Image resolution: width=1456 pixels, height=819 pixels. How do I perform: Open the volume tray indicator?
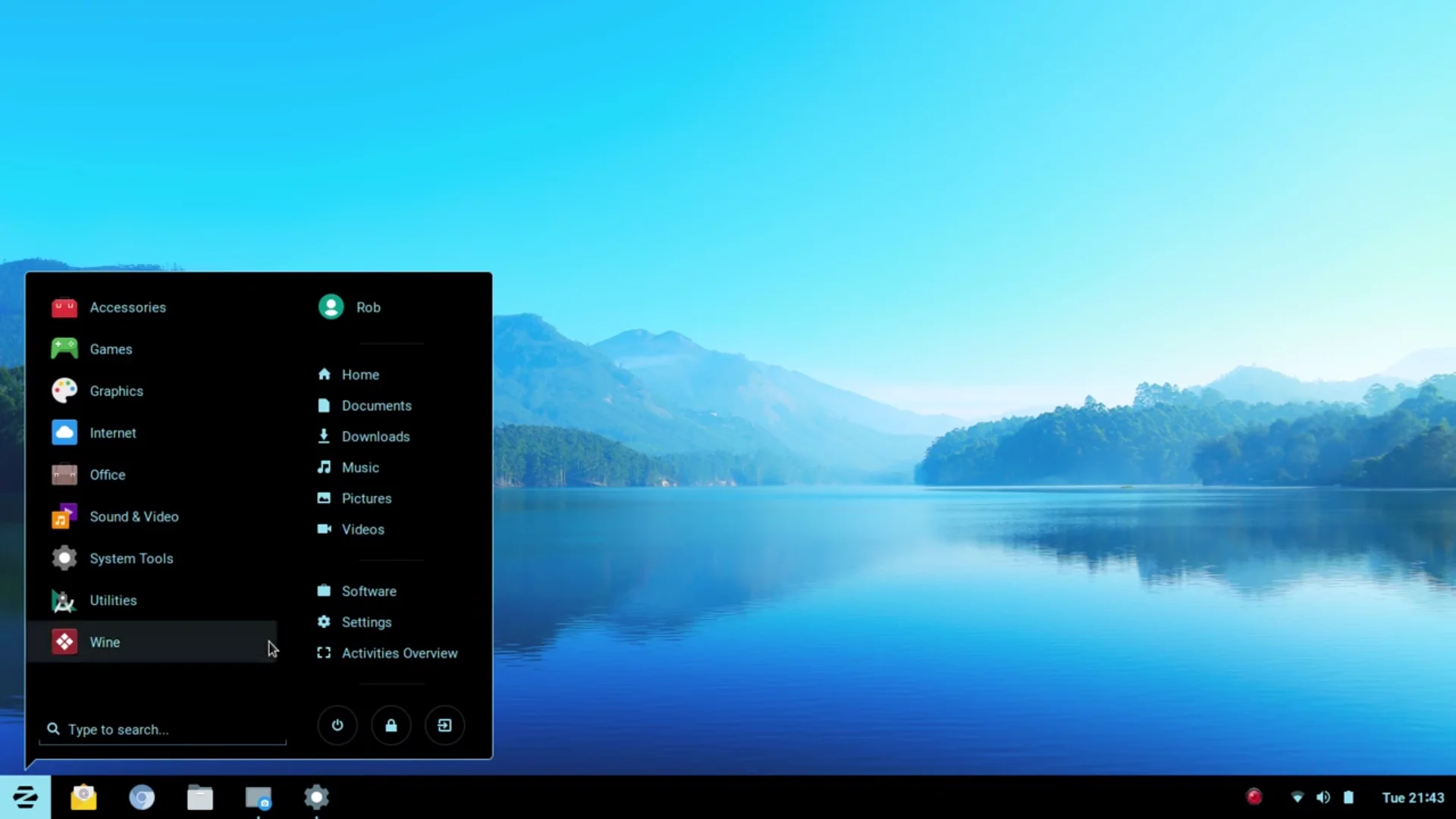[x=1323, y=797]
